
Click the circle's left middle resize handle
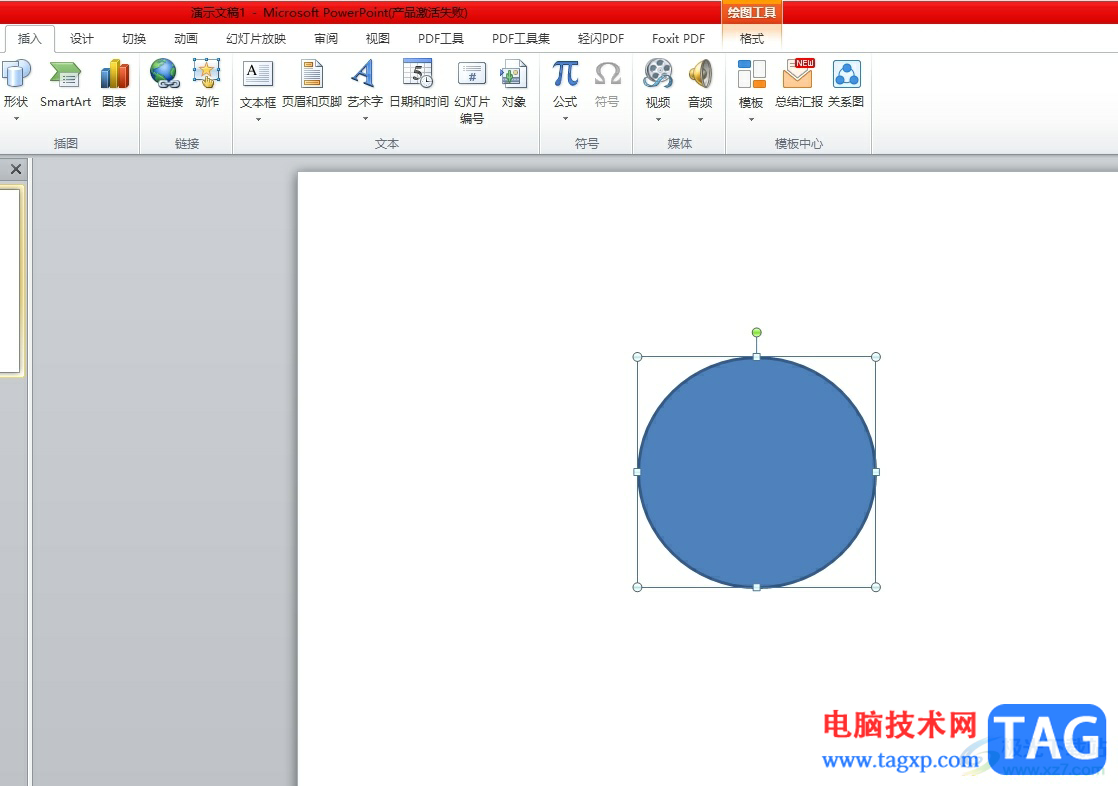(637, 471)
